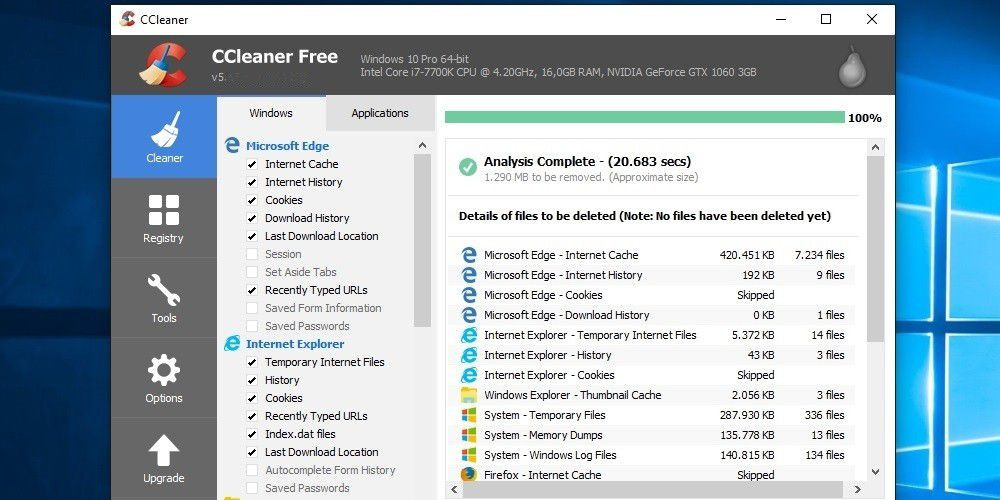Click the green Analysis Complete checkmark icon
Viewport: 1000px width, 500px height.
(467, 168)
